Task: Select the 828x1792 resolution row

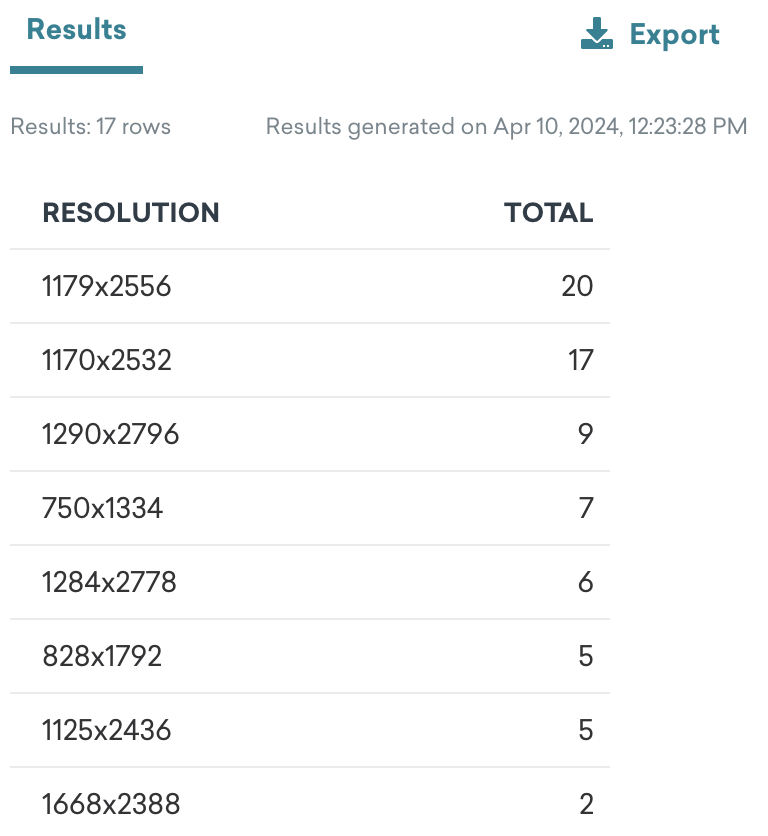Action: click(x=310, y=656)
